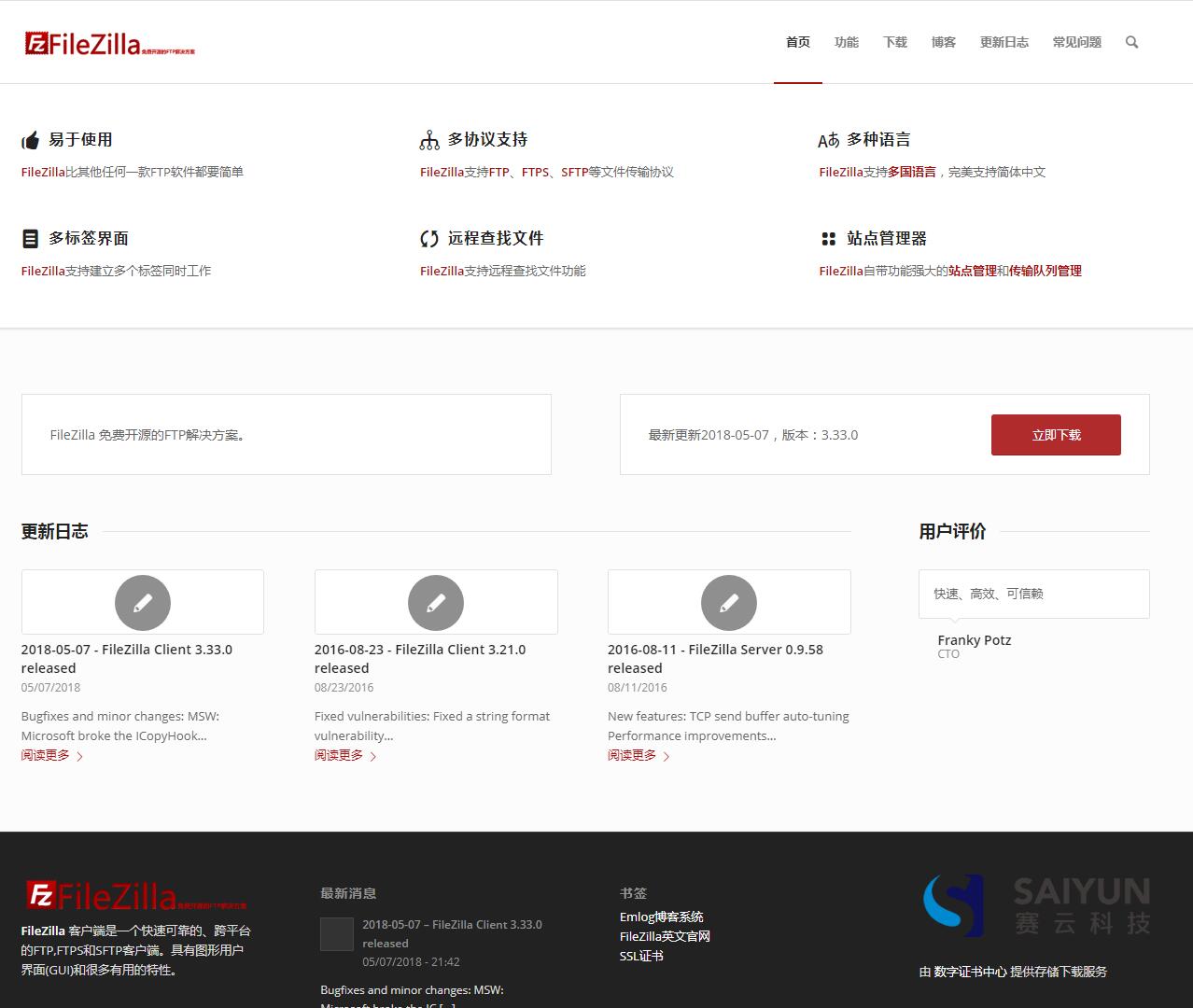
Task: Click the footer FileZilla logo
Action: 136,896
